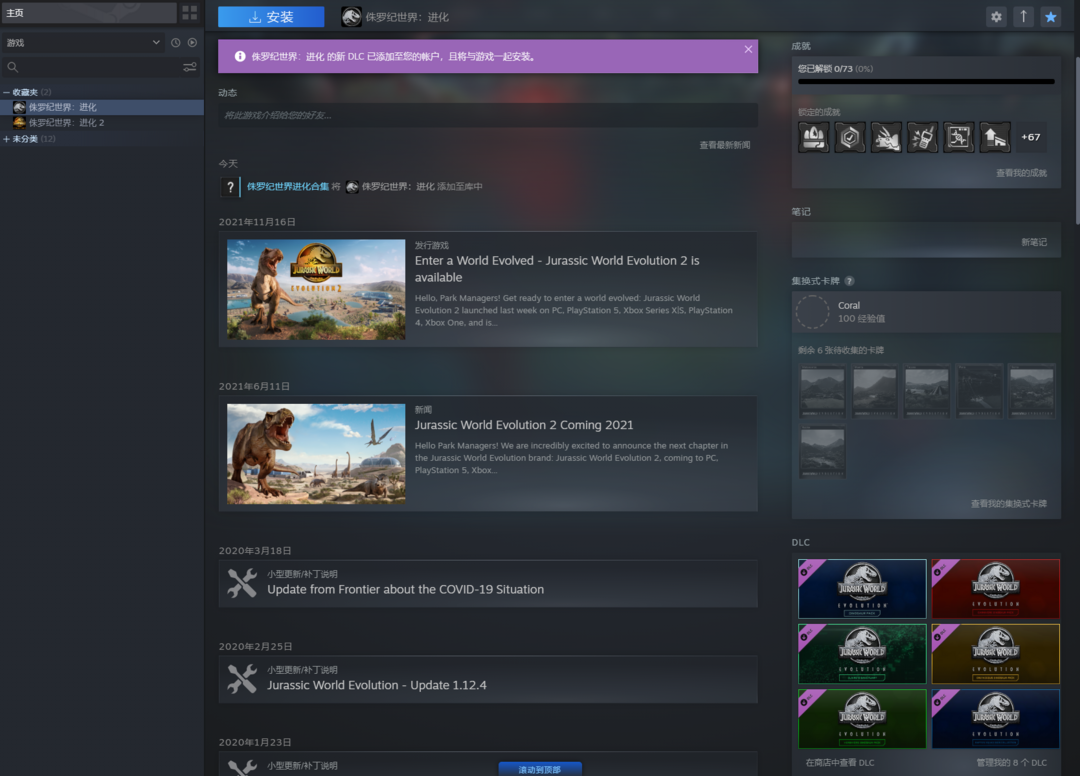
Task: Open the Jurassic World Evolution 2 Coming 2021 thumbnail
Action: [316, 454]
